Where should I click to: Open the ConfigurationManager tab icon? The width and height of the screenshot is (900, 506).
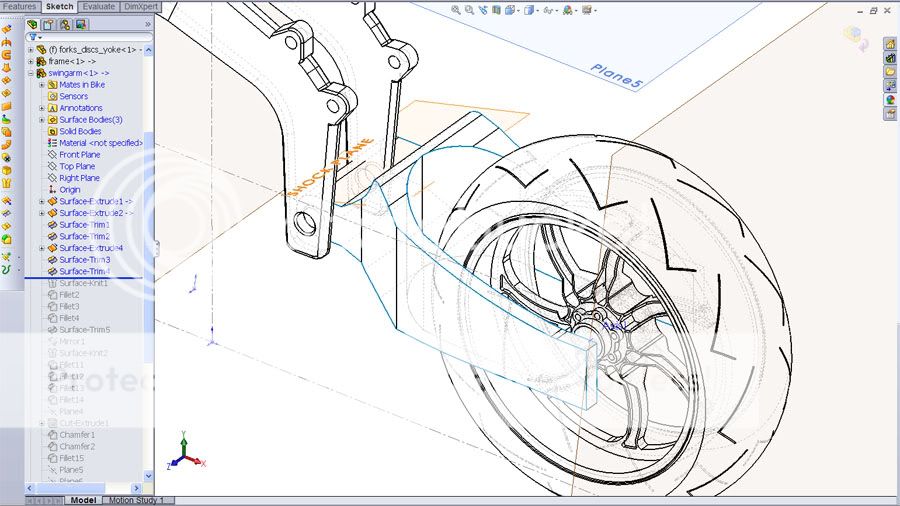tap(65, 24)
